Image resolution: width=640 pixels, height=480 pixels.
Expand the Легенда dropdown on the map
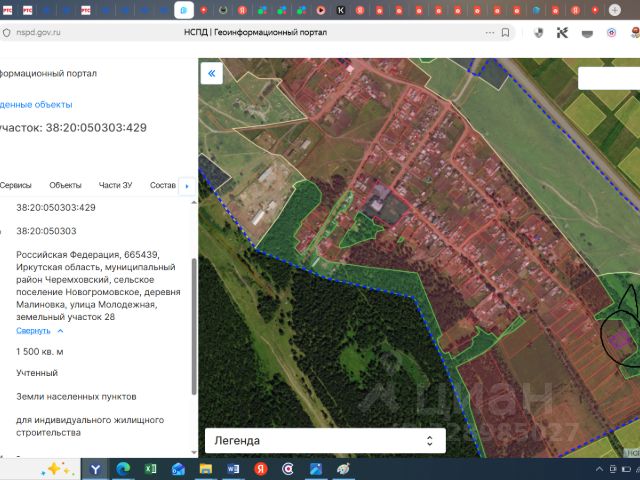coord(325,440)
